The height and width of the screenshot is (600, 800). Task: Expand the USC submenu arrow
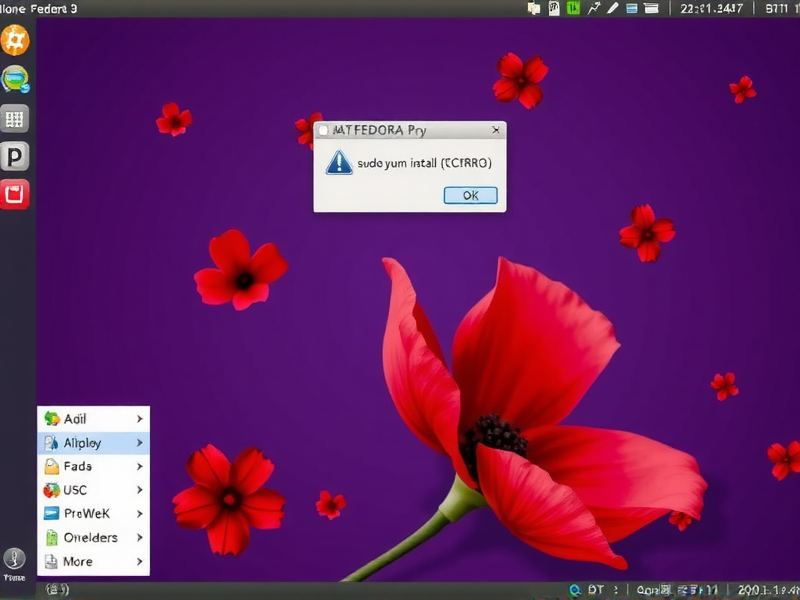pyautogui.click(x=140, y=490)
